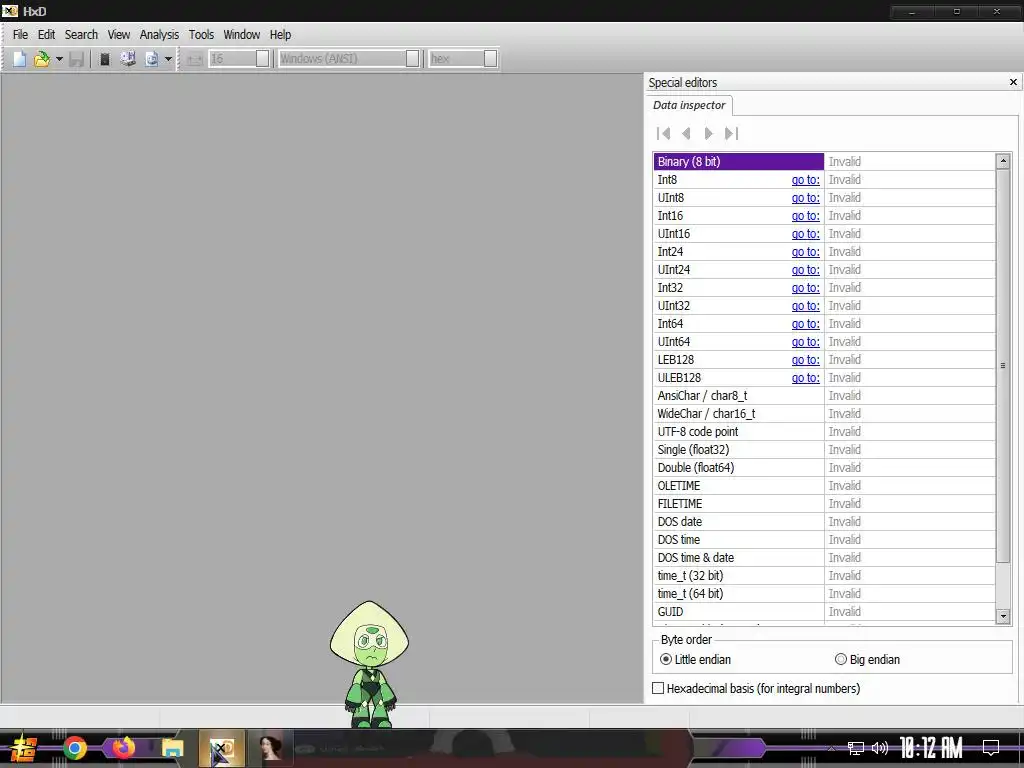The width and height of the screenshot is (1024, 768).
Task: Click the UInt32 go to link
Action: 805,306
